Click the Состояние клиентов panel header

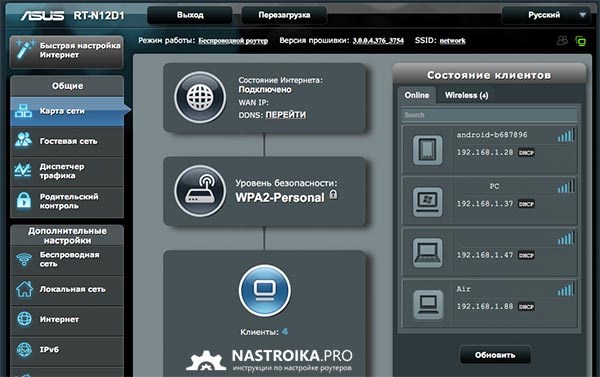(x=489, y=75)
